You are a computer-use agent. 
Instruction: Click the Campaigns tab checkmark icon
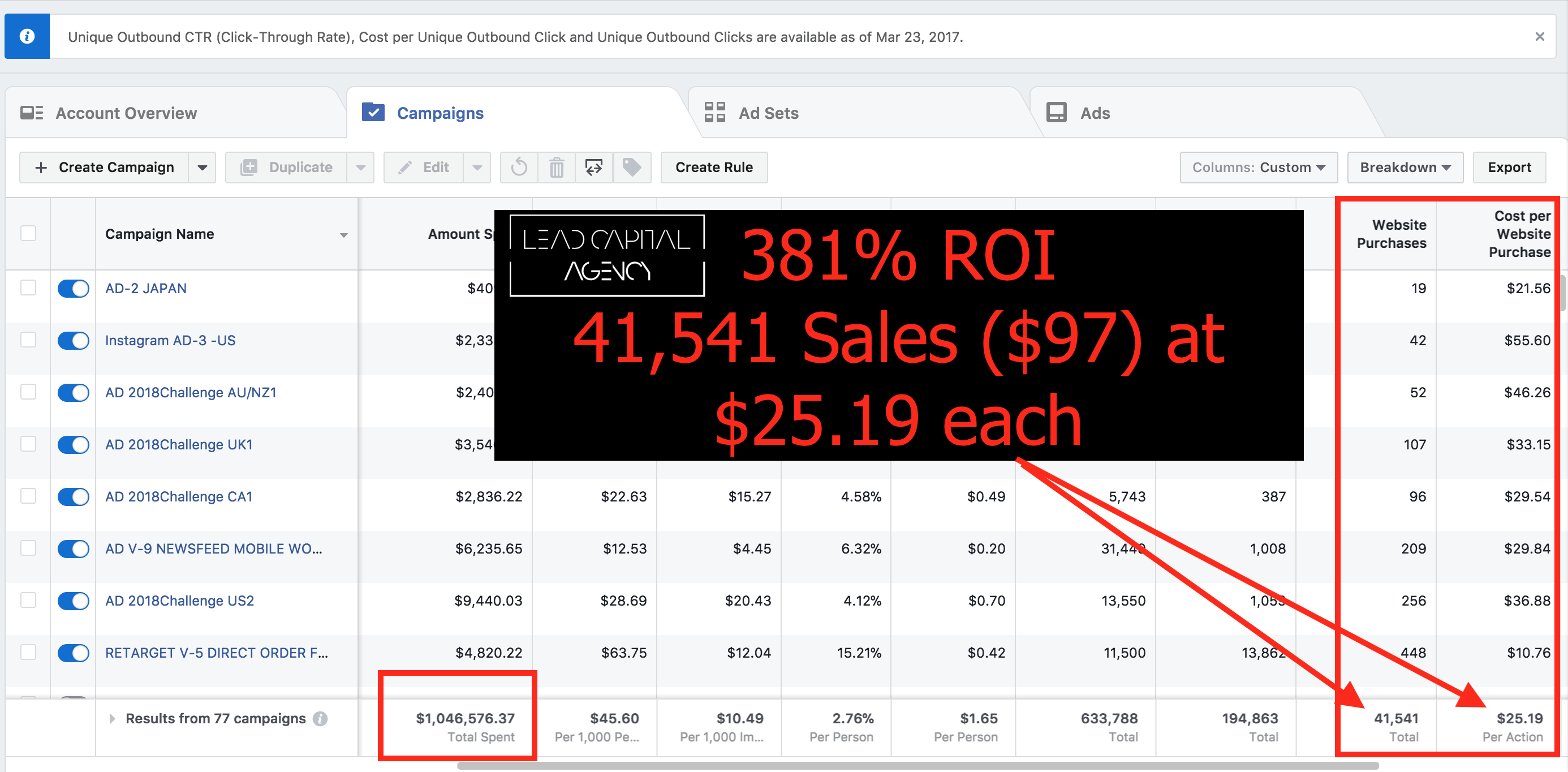(373, 112)
